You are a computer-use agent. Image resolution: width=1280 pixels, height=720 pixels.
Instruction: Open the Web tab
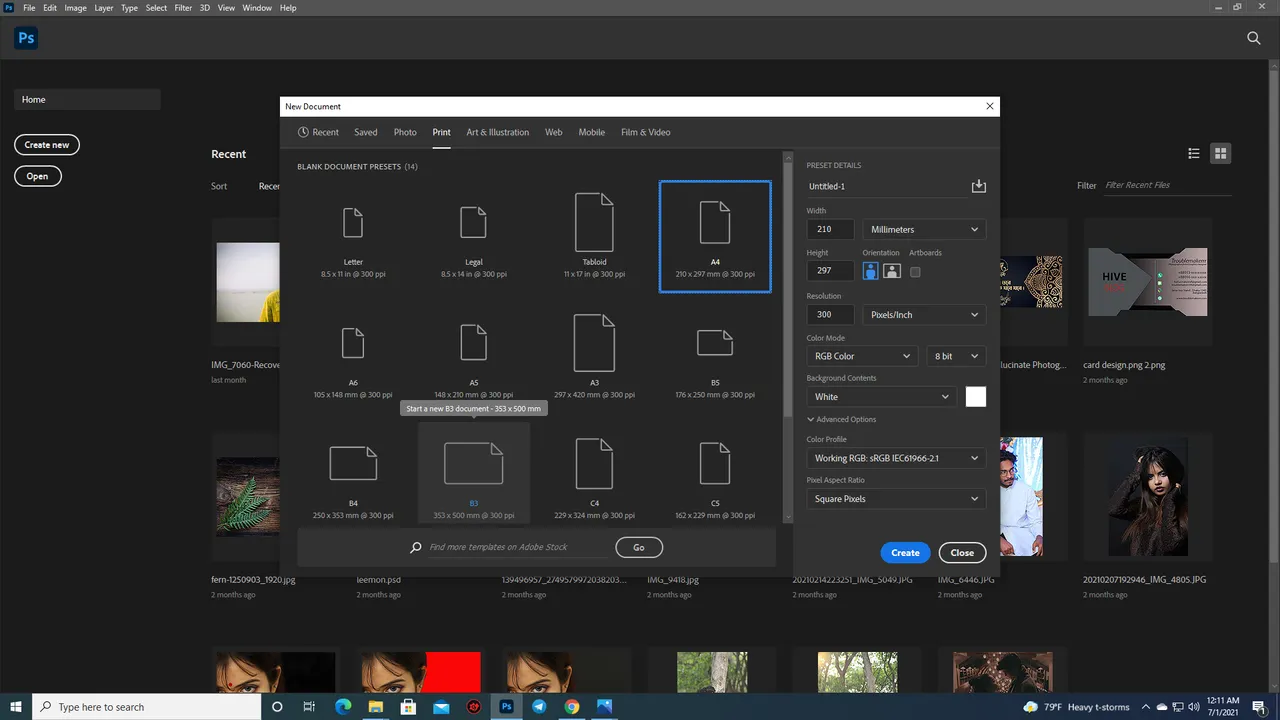[x=553, y=132]
